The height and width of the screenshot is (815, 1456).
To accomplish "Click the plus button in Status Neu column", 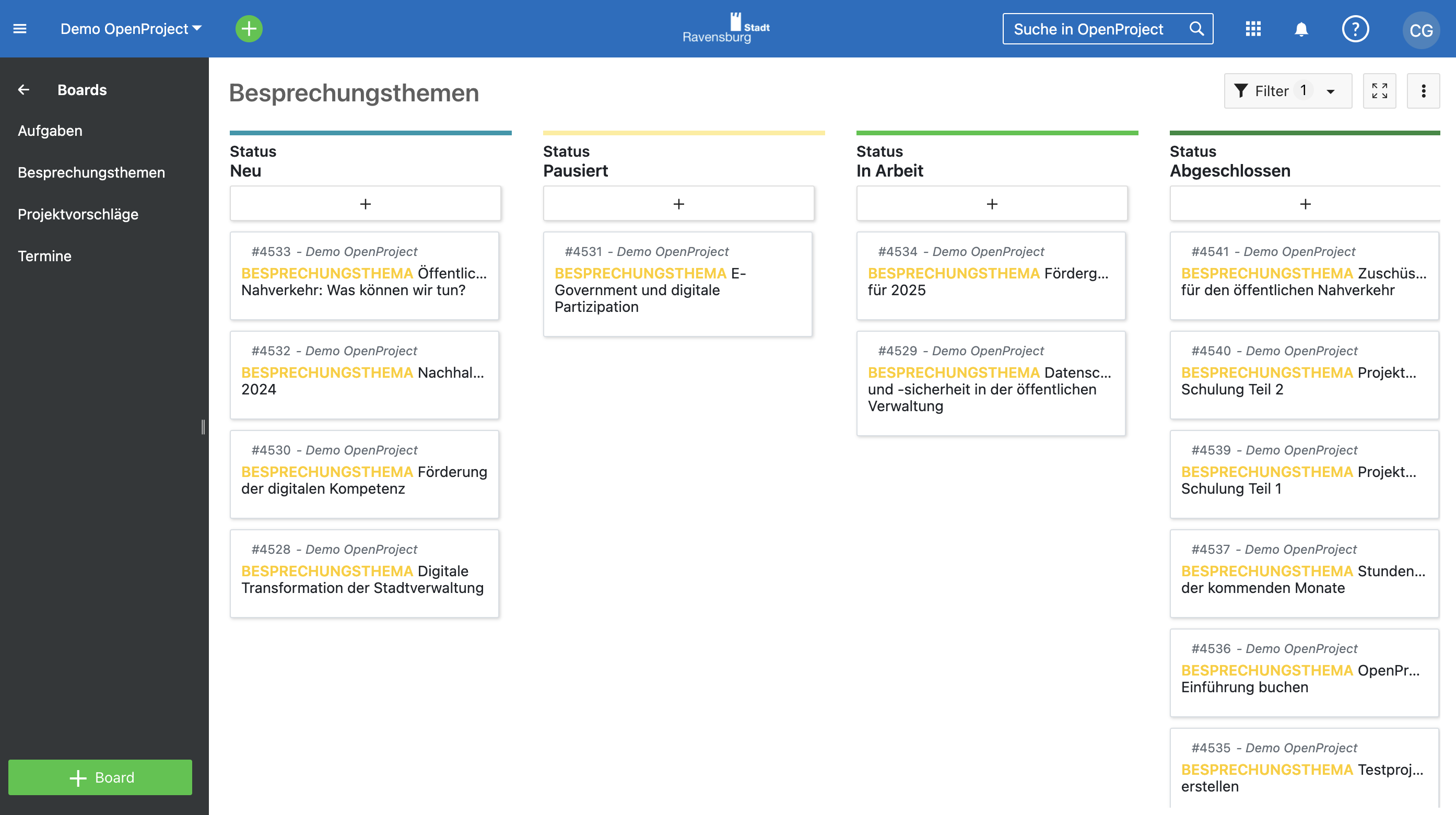I will (365, 203).
